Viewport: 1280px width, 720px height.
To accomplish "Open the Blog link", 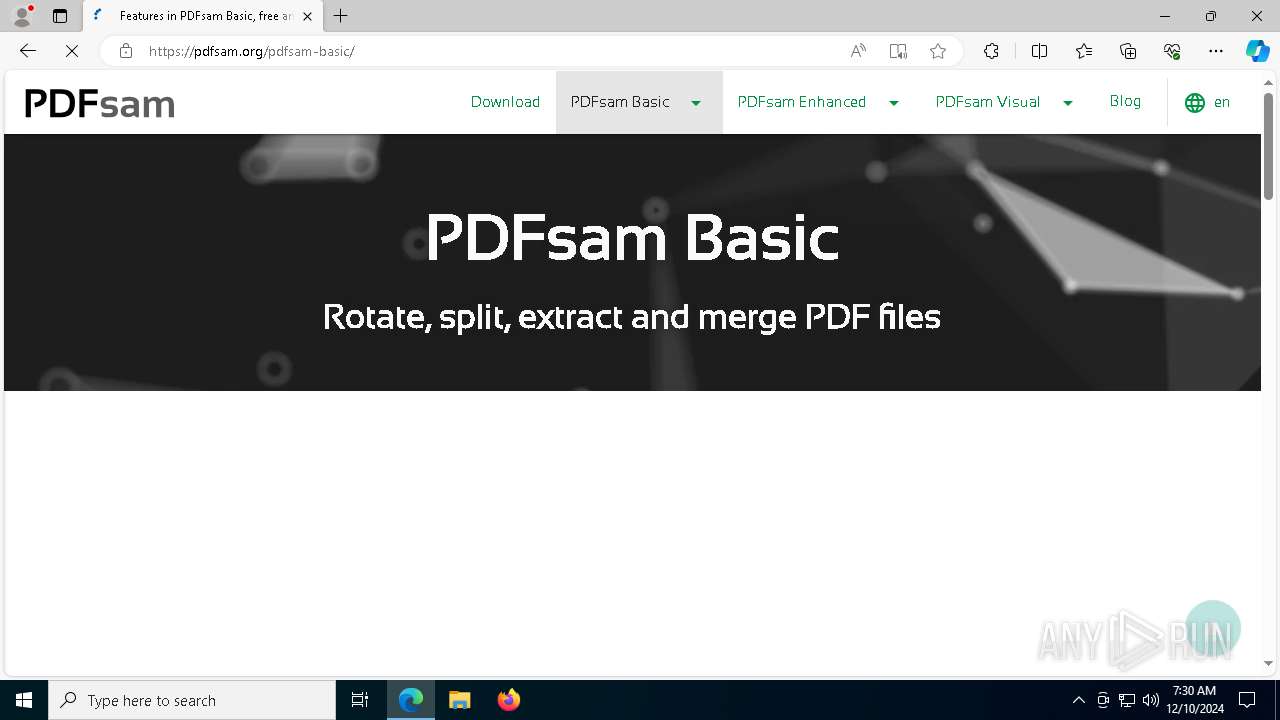I will (x=1125, y=101).
